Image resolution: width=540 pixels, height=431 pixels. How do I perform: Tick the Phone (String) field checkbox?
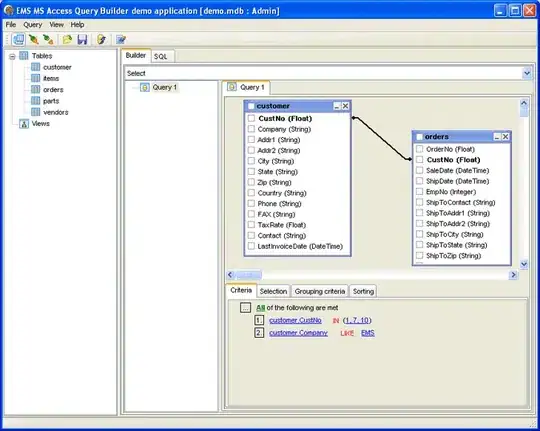(x=251, y=203)
